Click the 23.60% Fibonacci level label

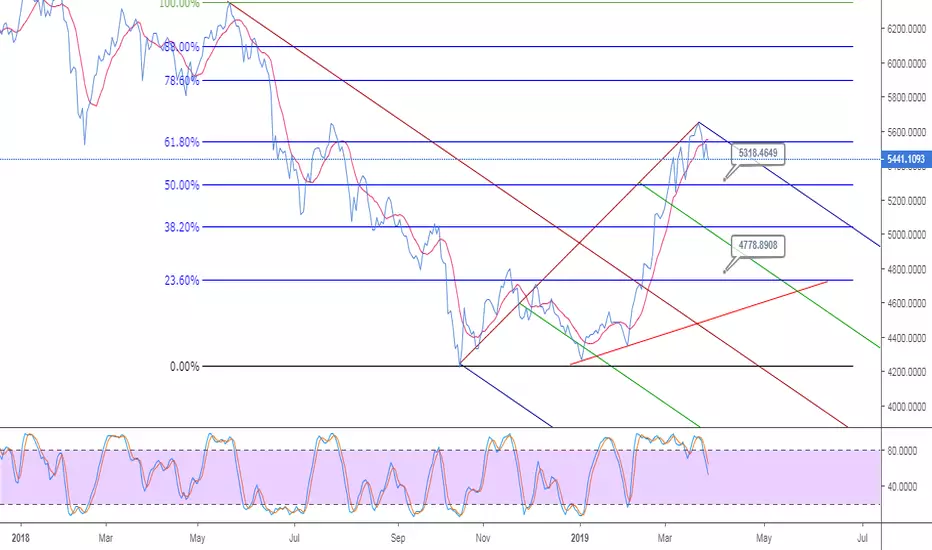pyautogui.click(x=182, y=280)
